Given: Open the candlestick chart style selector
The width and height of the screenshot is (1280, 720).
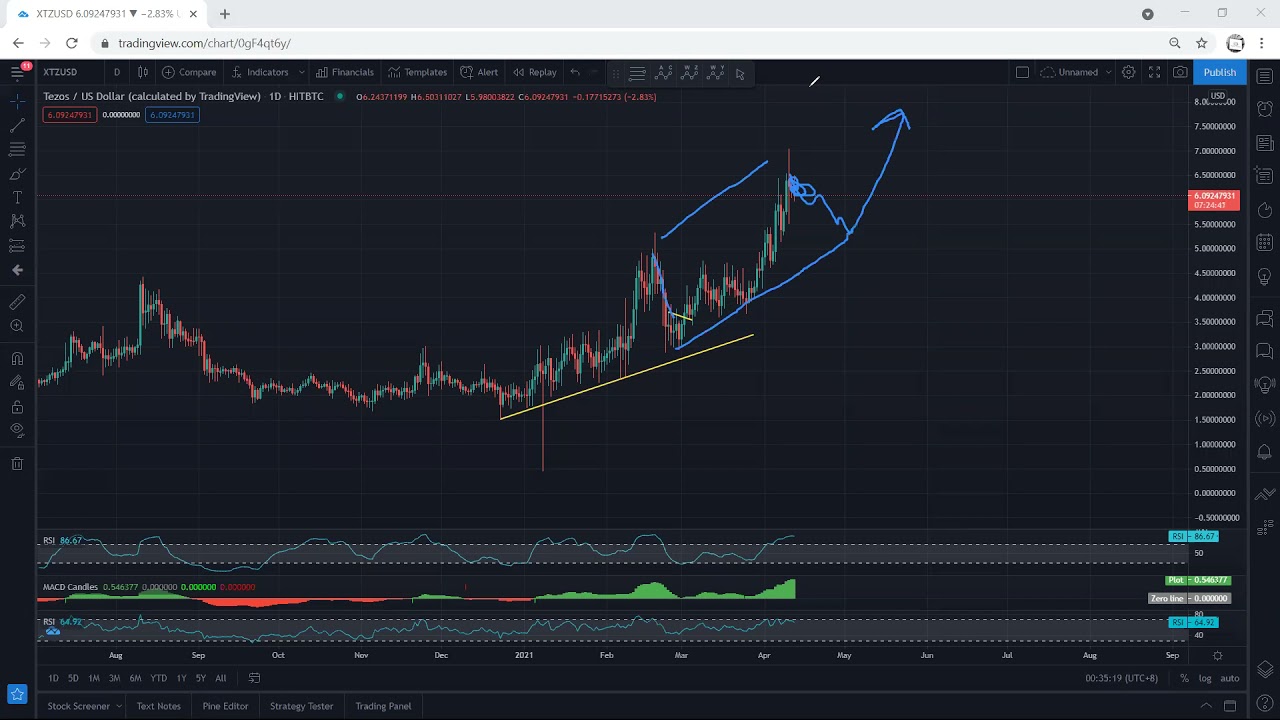Looking at the screenshot, I should pyautogui.click(x=143, y=72).
